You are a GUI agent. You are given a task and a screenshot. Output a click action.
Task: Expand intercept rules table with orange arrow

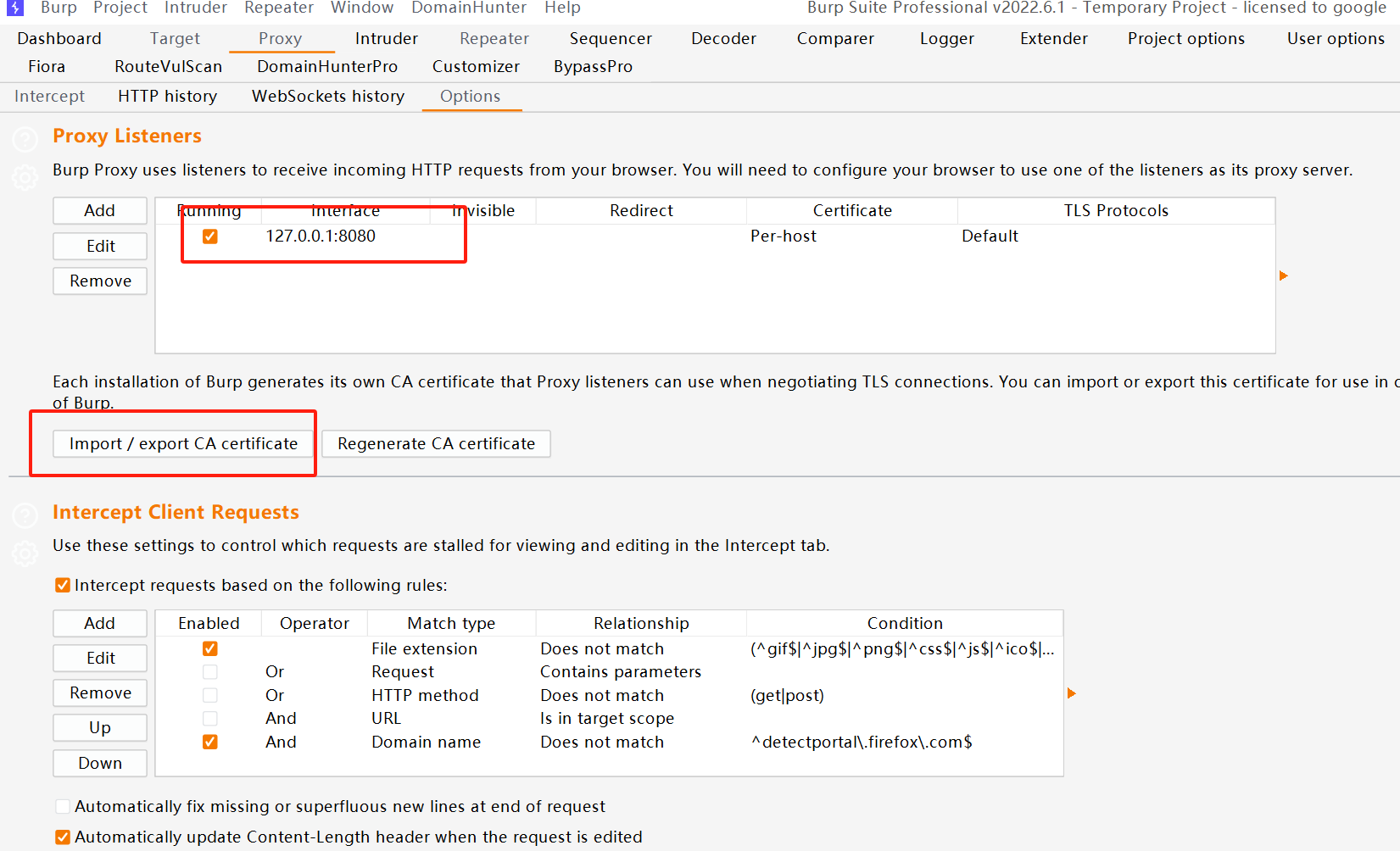point(1072,693)
